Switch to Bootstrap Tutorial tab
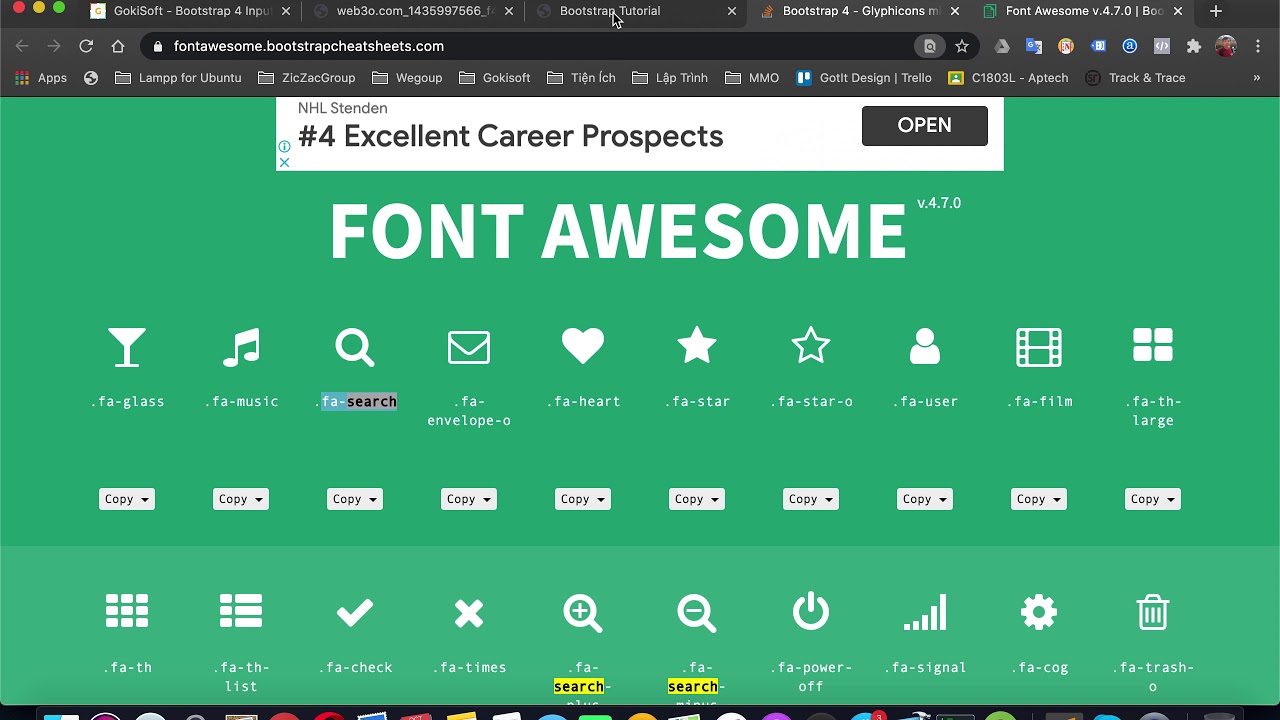The image size is (1280, 720). click(x=637, y=11)
